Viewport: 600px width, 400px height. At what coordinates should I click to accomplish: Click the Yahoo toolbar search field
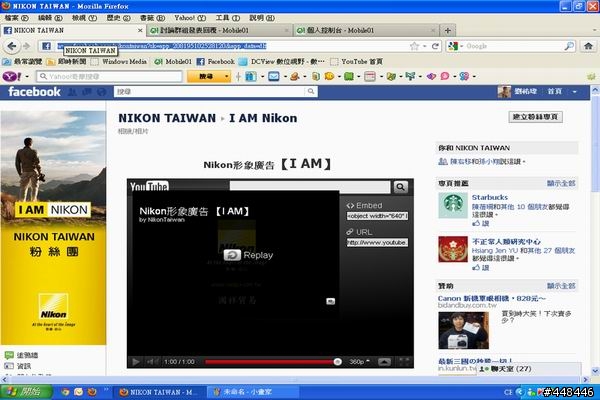pyautogui.click(x=109, y=77)
